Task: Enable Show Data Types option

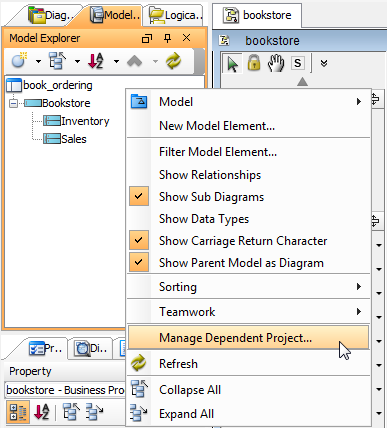Action: coord(248,219)
